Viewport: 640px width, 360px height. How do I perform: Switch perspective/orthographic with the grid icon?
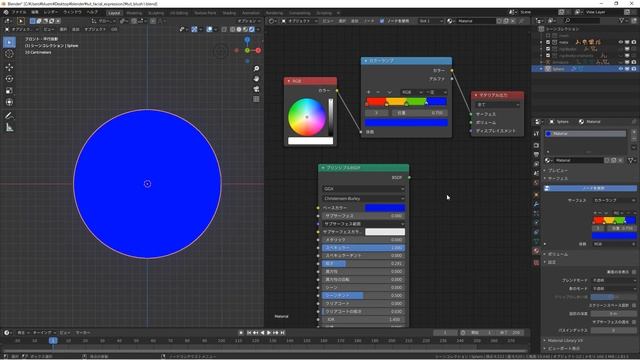[x=256, y=99]
